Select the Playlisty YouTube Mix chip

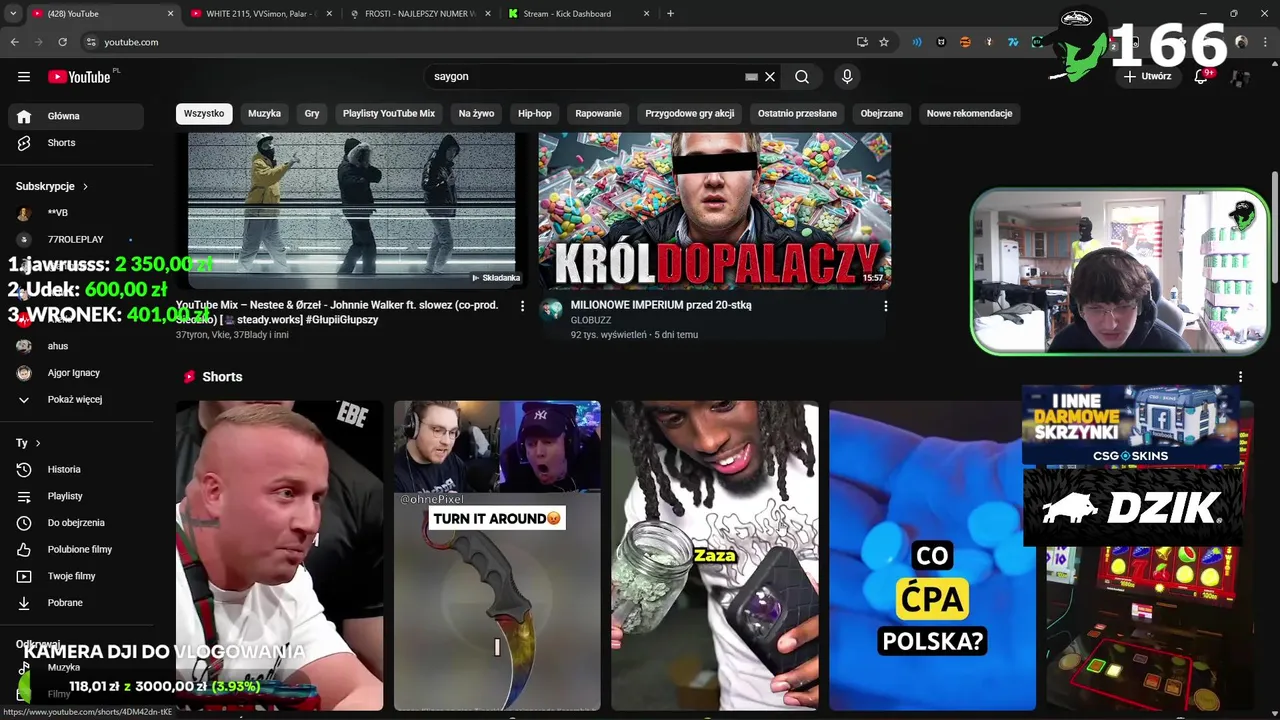tap(389, 114)
